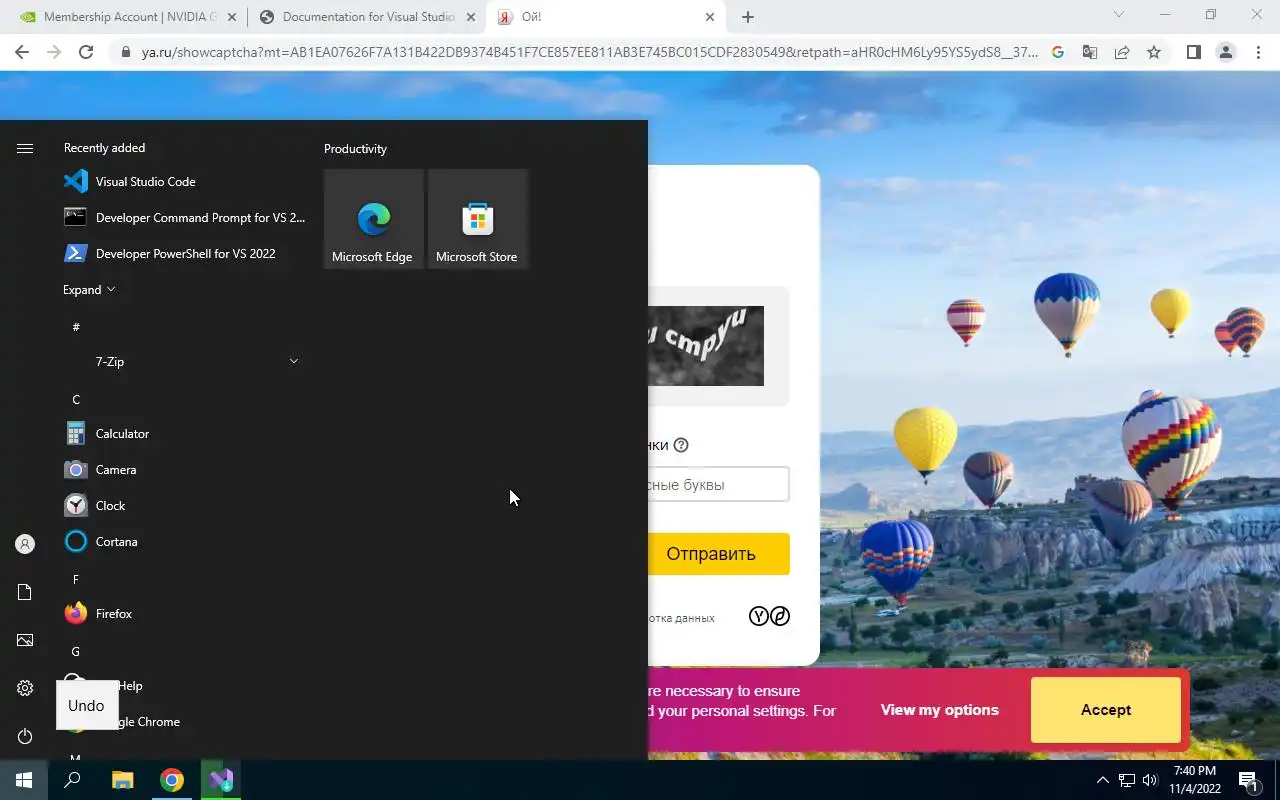Open Chrome tab search dropdown
The image size is (1280, 800).
1119,15
